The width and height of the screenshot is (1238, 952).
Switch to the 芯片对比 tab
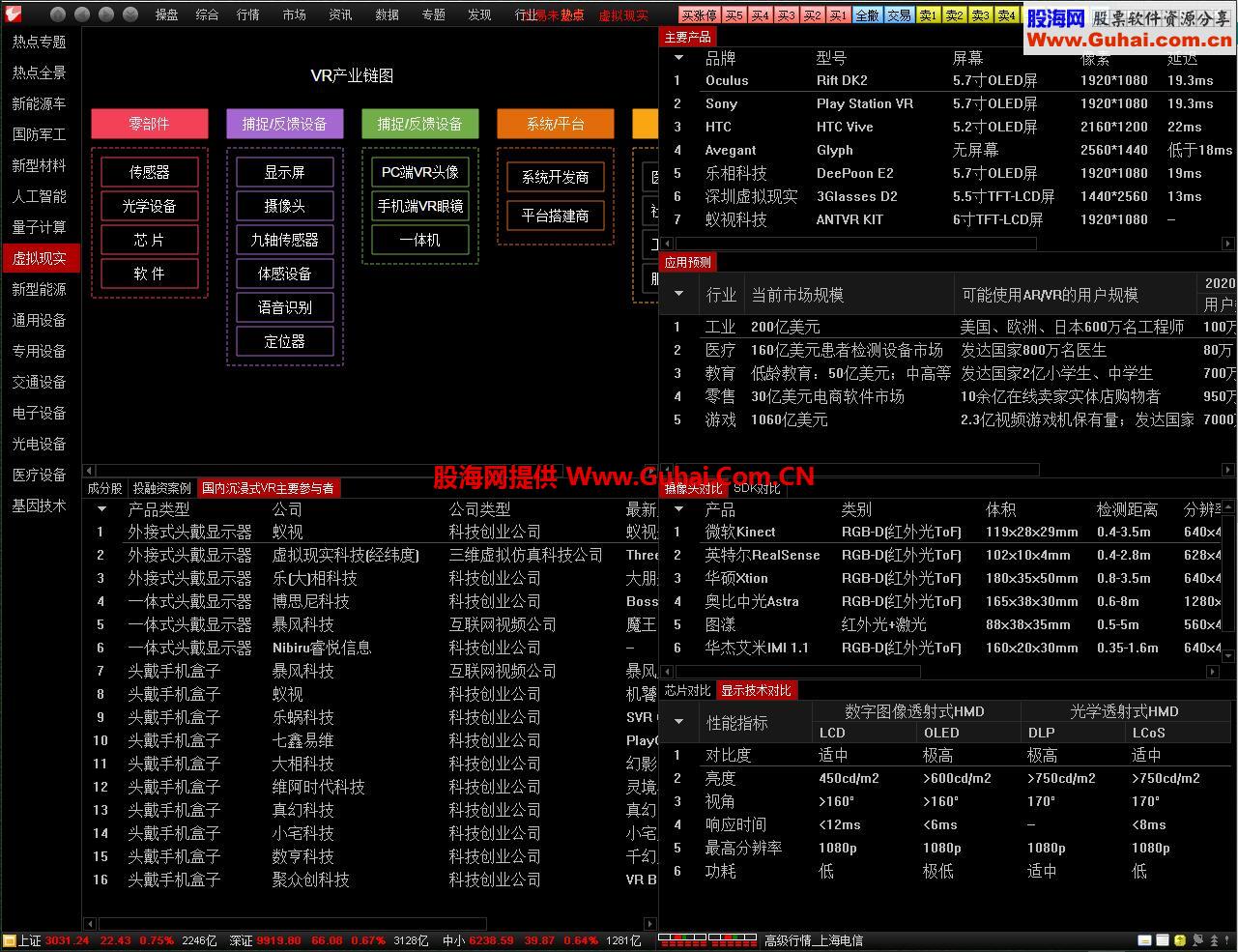click(687, 690)
